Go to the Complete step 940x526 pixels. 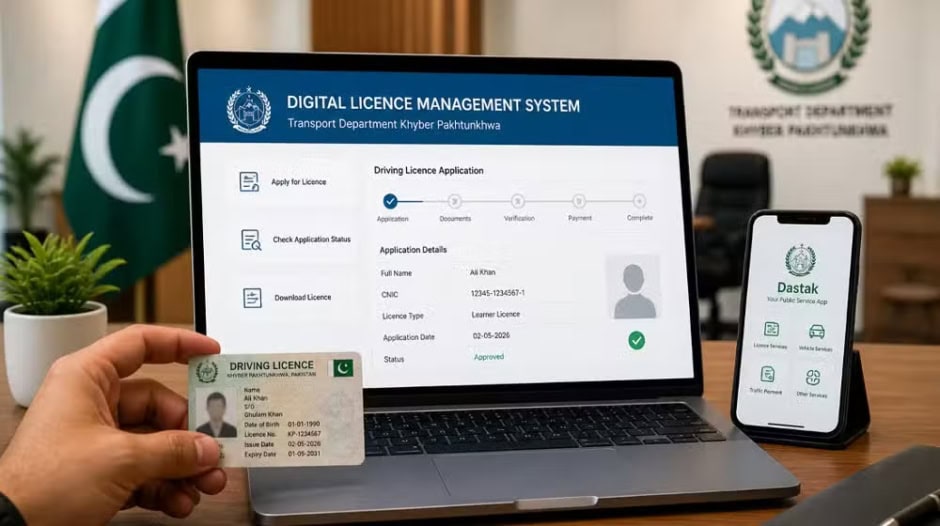pos(639,201)
